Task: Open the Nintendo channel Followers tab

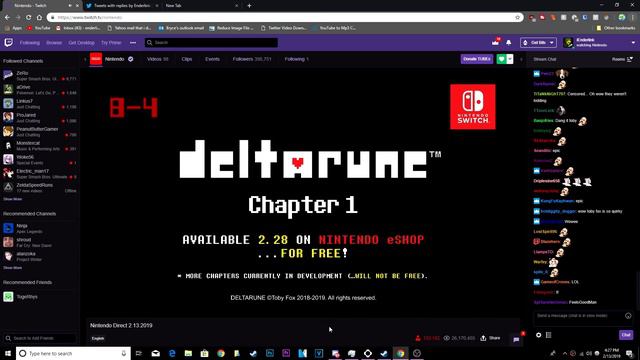Action: [252, 59]
